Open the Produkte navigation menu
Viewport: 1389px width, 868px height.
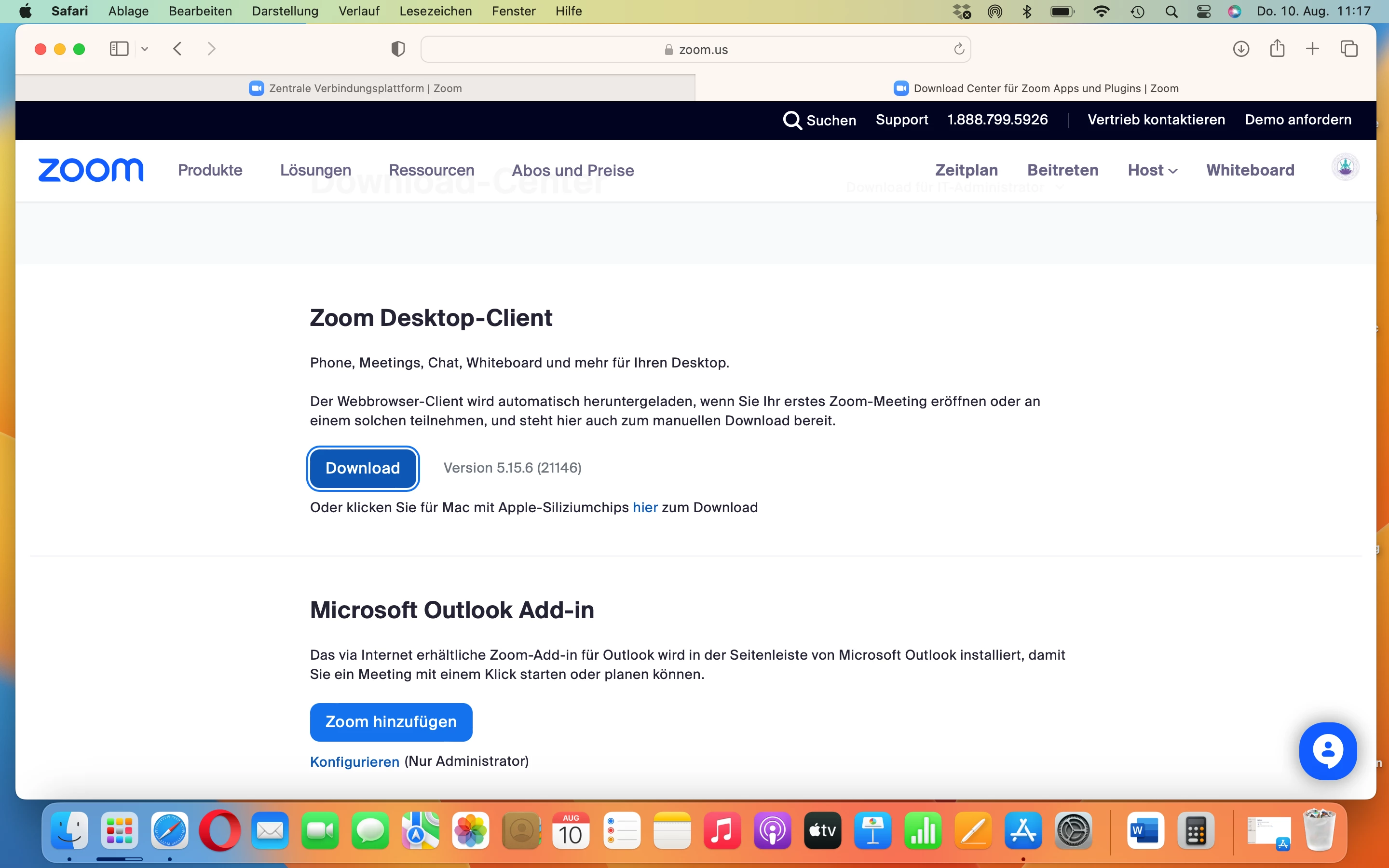[210, 170]
